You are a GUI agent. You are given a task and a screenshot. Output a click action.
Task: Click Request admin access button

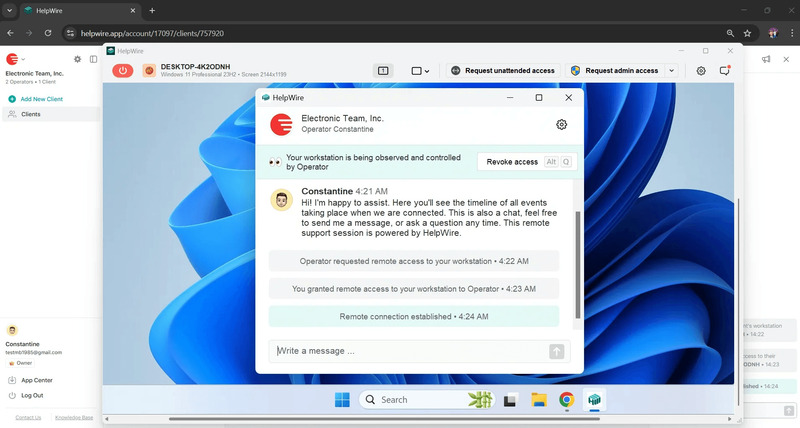[615, 70]
